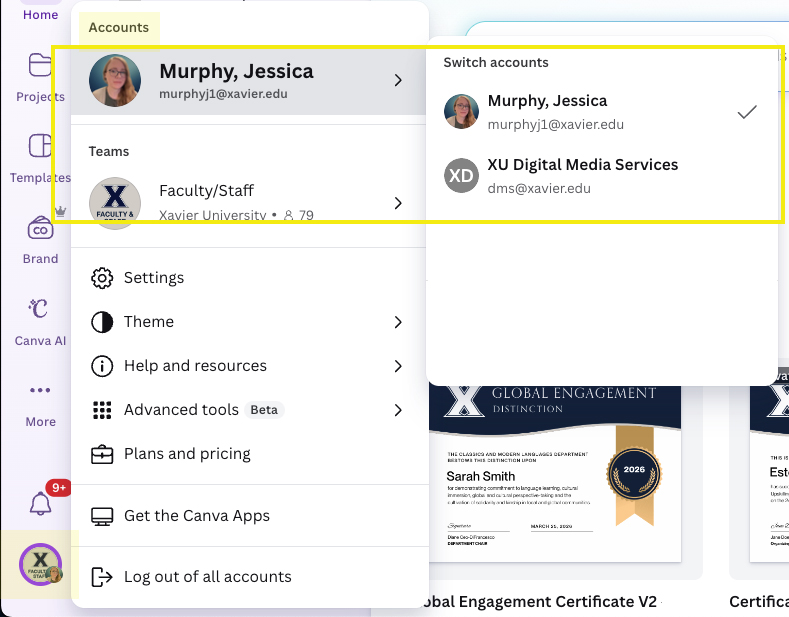Open Help and resources menu item
789x617 pixels.
pyautogui.click(x=250, y=366)
